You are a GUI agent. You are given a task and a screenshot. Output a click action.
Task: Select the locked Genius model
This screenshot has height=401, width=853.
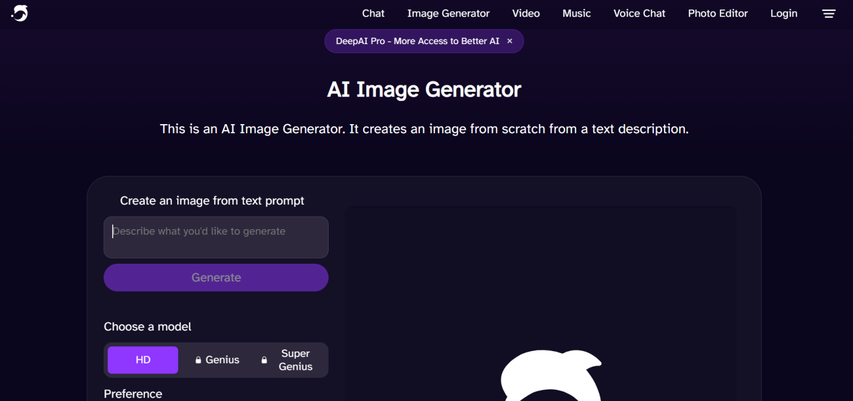pyautogui.click(x=217, y=360)
